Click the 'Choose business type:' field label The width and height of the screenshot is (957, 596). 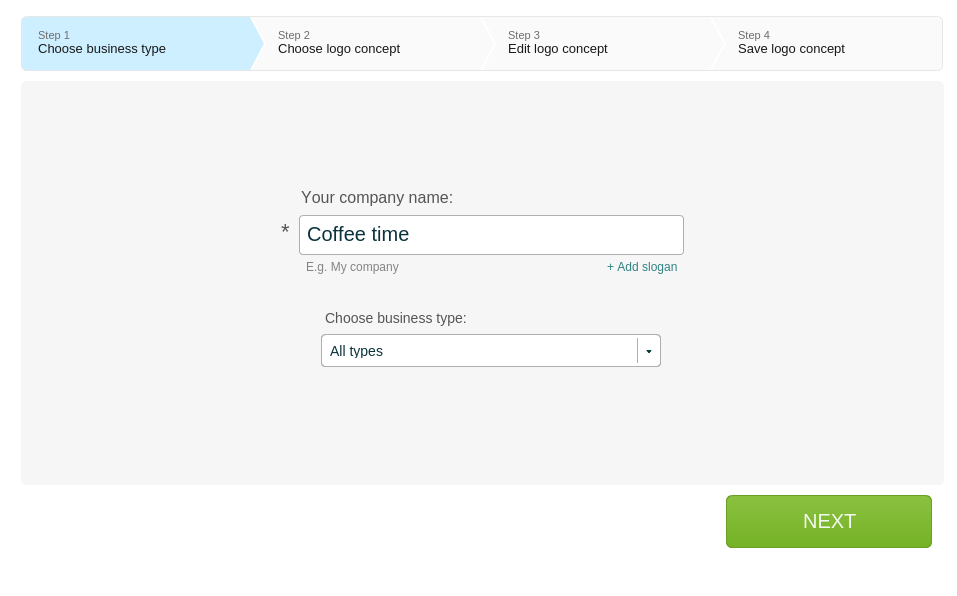pos(395,318)
